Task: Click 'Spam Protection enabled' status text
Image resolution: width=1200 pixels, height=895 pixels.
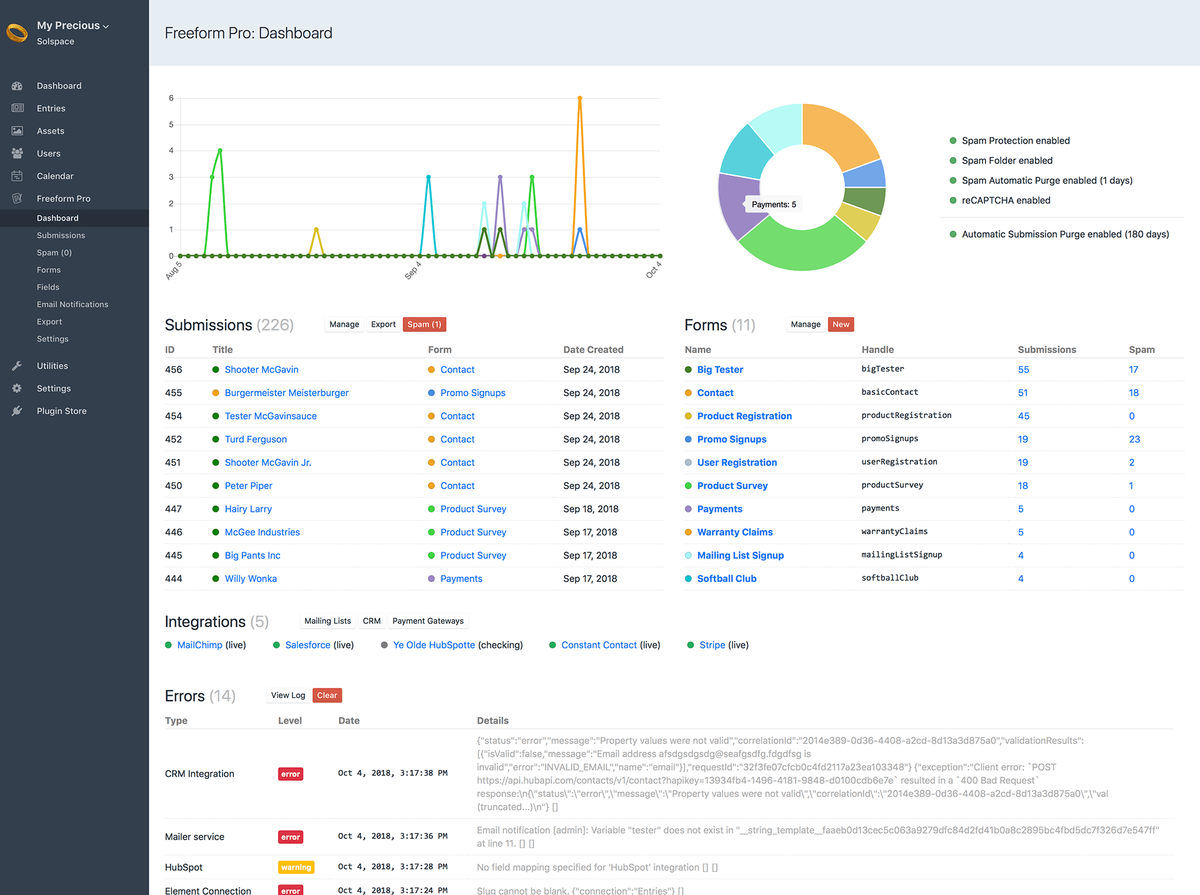Action: (1016, 141)
